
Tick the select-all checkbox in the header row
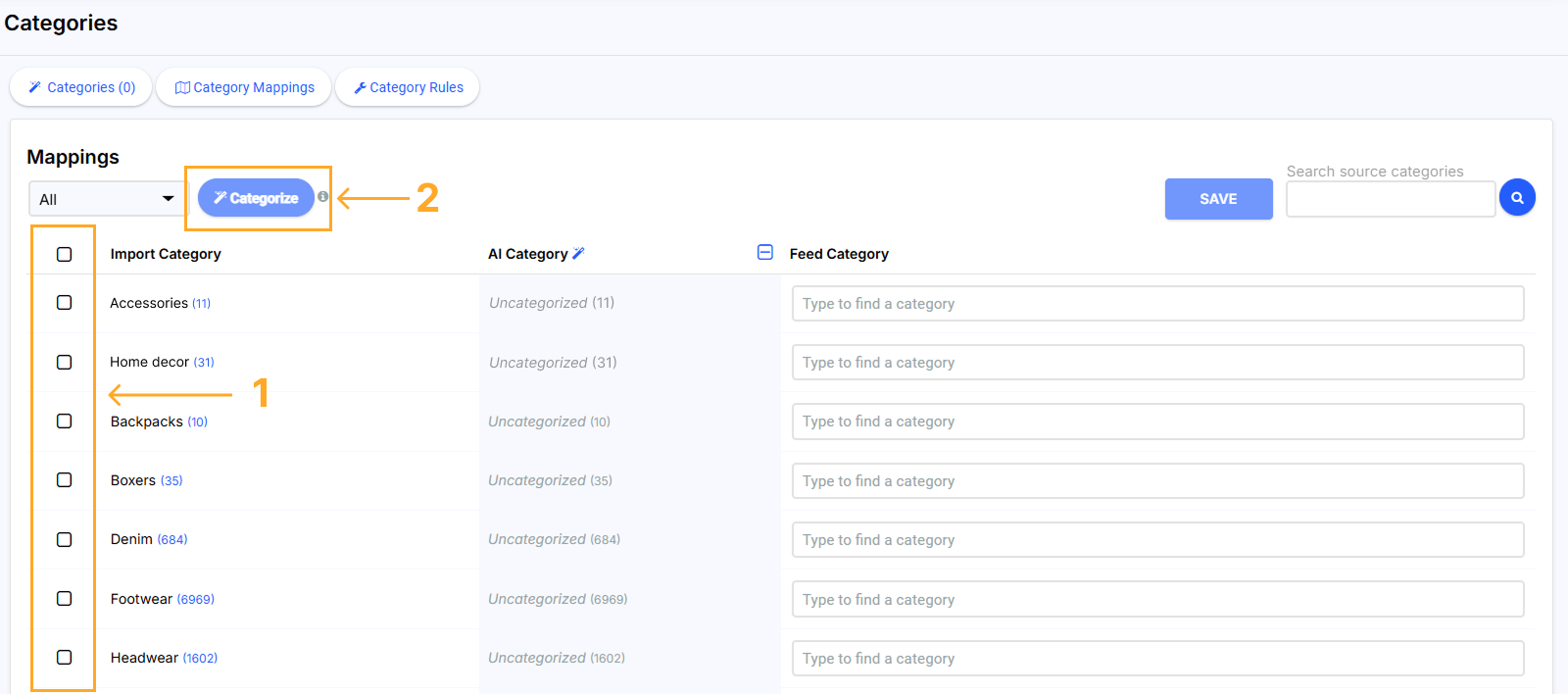coord(65,255)
